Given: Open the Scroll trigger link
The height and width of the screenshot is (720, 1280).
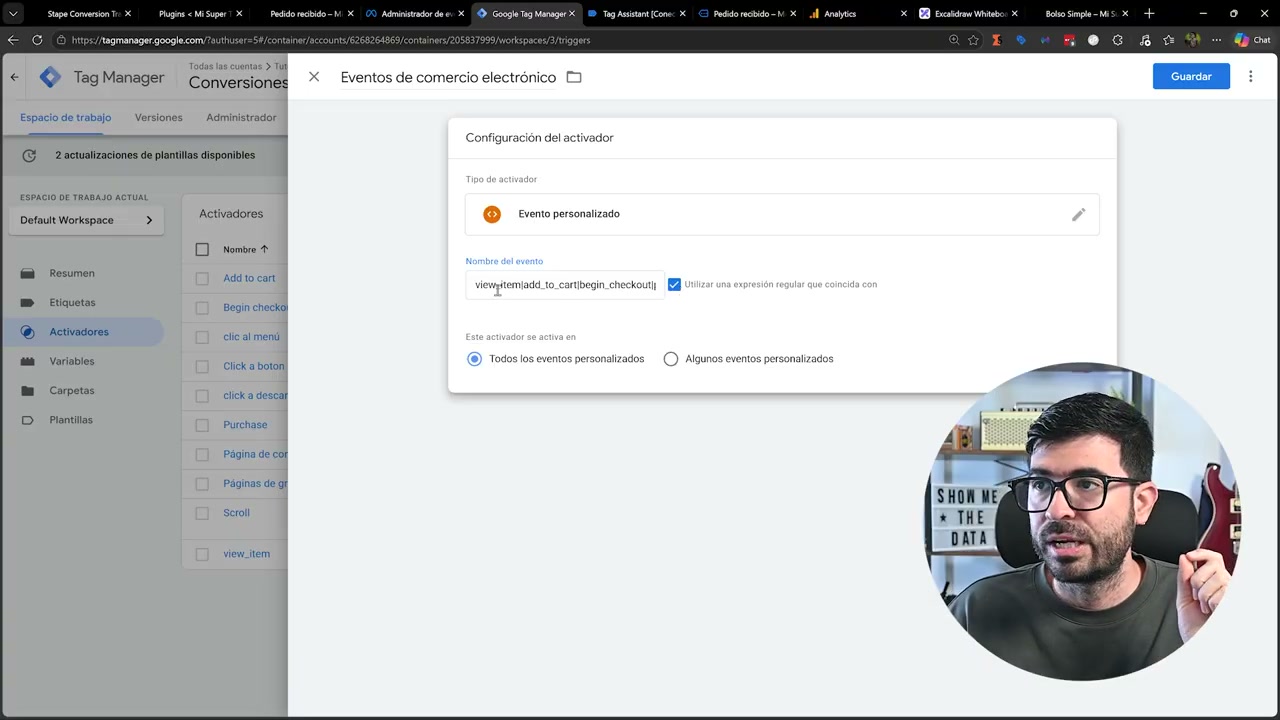Looking at the screenshot, I should pyautogui.click(x=236, y=513).
